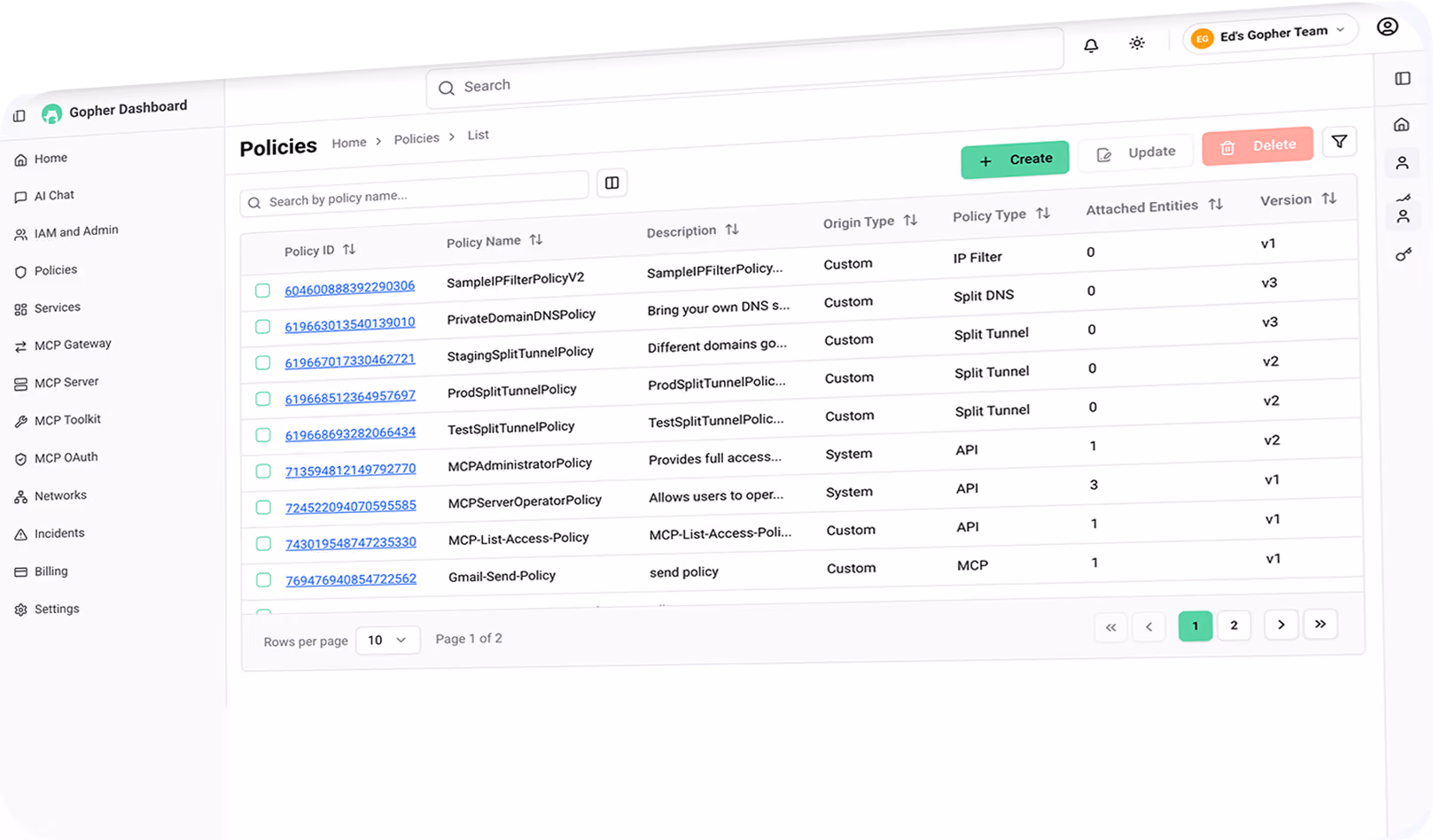Click the home icon in right rail
This screenshot has height=840, width=1433.
click(x=1401, y=125)
